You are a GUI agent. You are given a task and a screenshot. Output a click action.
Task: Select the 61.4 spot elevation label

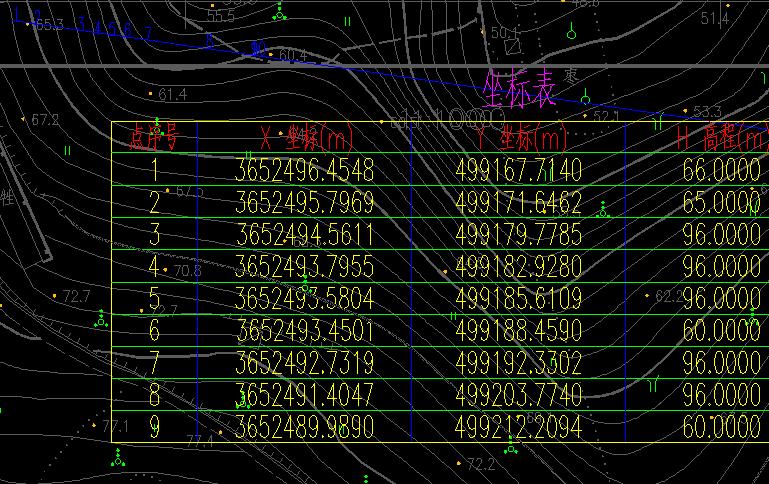tap(173, 95)
